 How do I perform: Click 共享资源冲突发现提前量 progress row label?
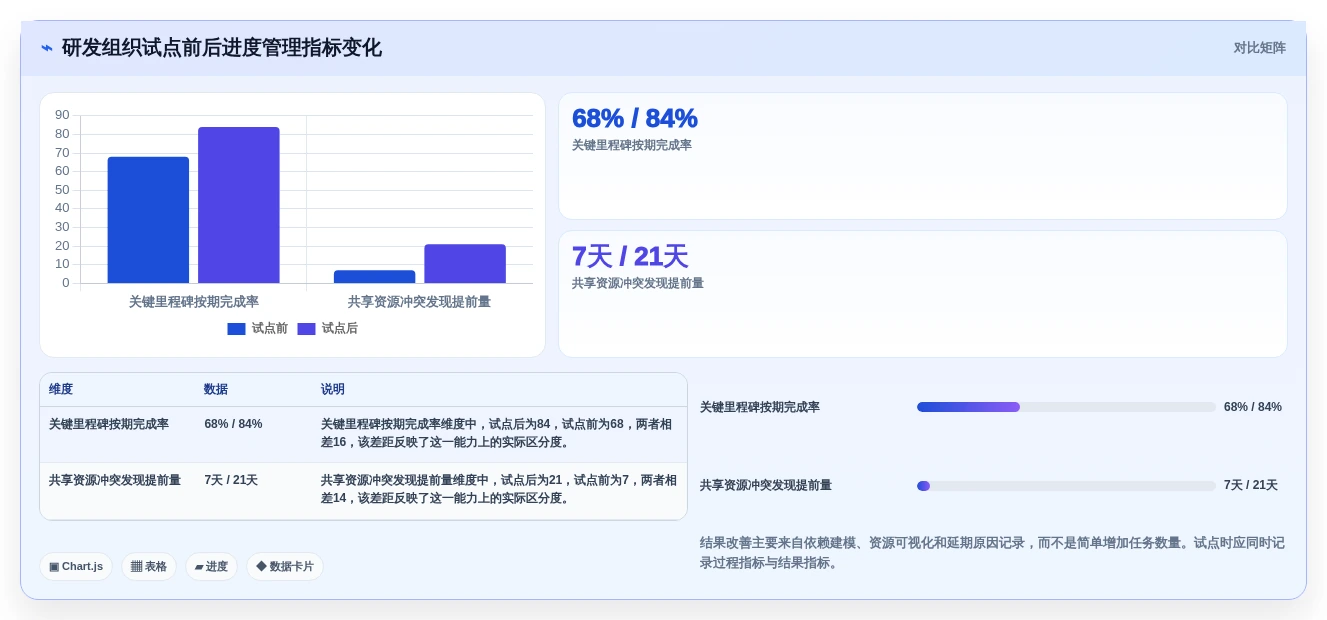tap(766, 485)
